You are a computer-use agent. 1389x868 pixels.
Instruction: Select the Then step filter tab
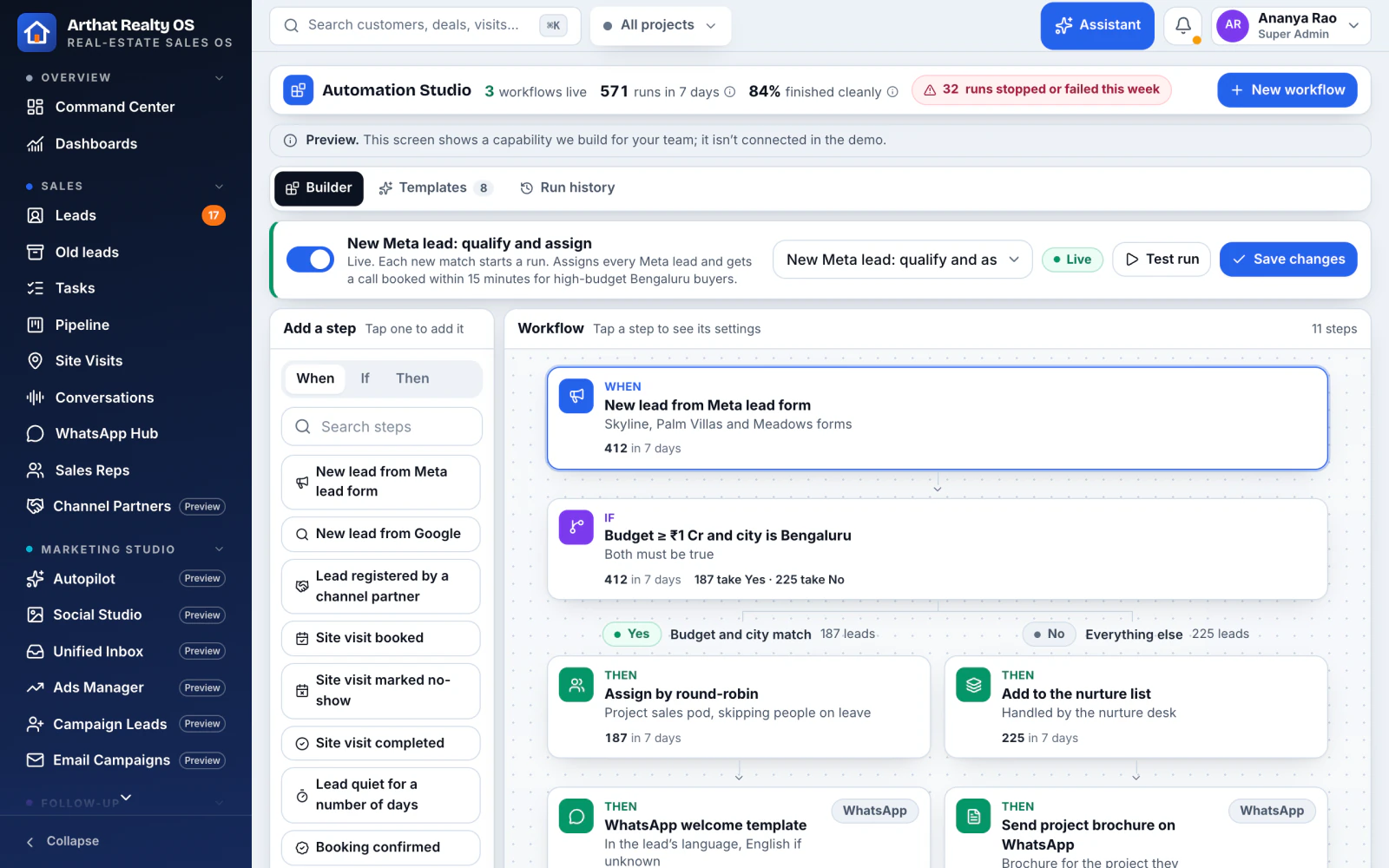click(x=412, y=378)
